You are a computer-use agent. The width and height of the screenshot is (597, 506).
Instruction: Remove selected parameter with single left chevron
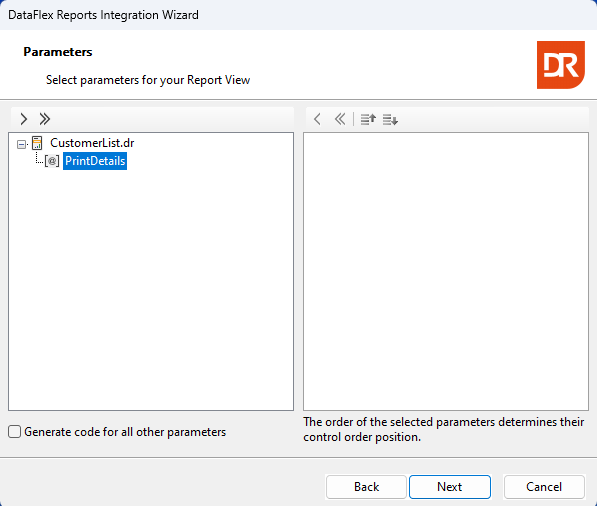[317, 119]
